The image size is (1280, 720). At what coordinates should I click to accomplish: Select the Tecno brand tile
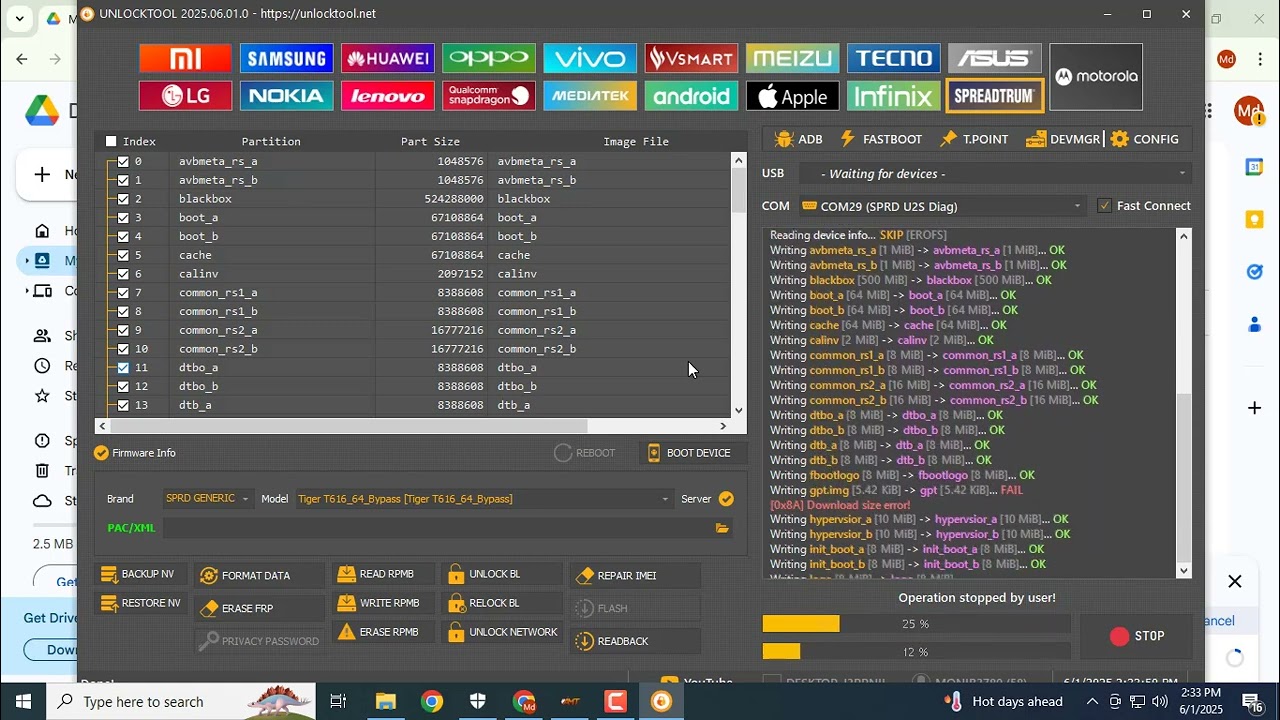coord(893,58)
